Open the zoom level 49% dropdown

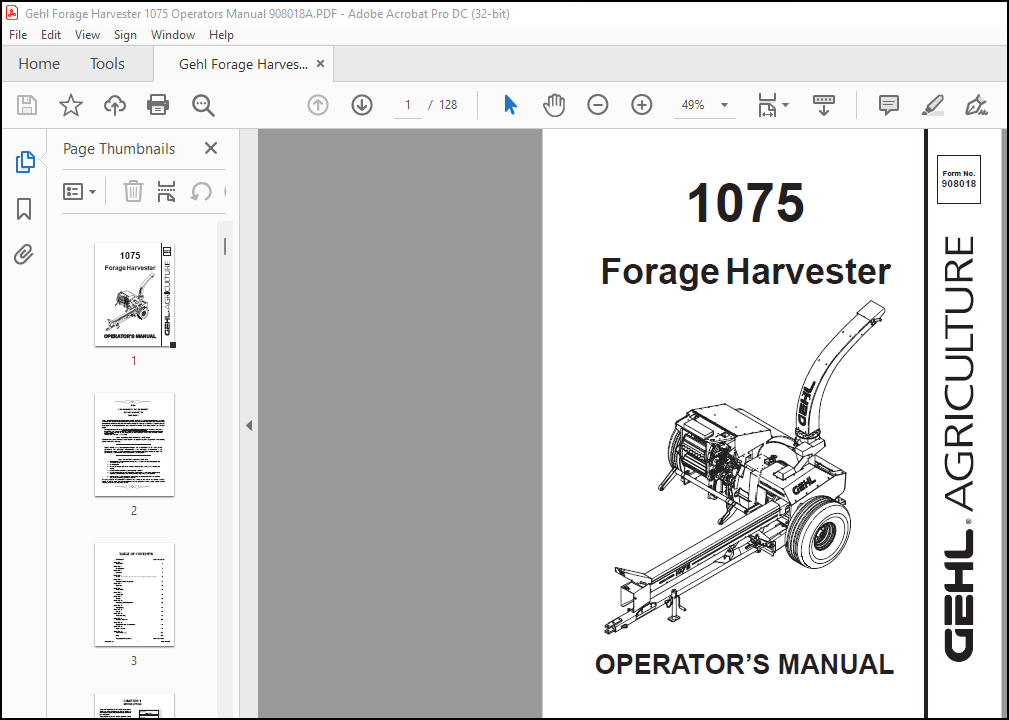725,105
